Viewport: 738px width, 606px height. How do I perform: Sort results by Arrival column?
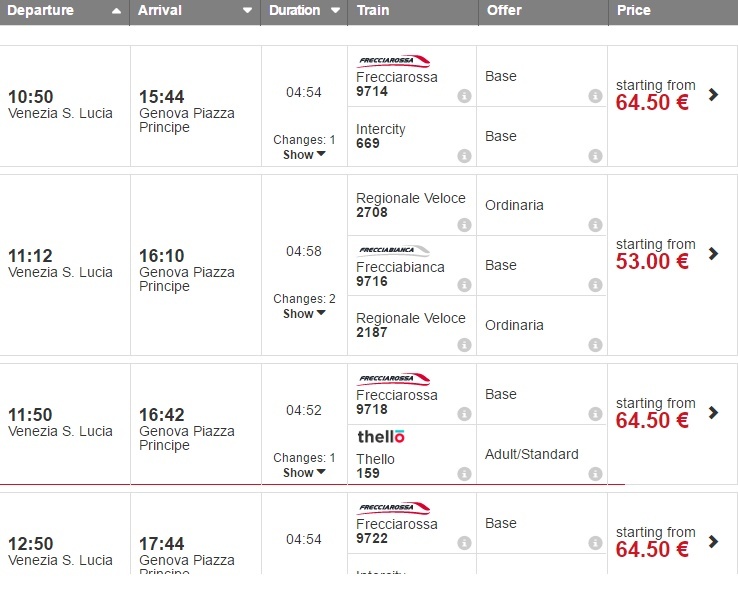click(194, 11)
